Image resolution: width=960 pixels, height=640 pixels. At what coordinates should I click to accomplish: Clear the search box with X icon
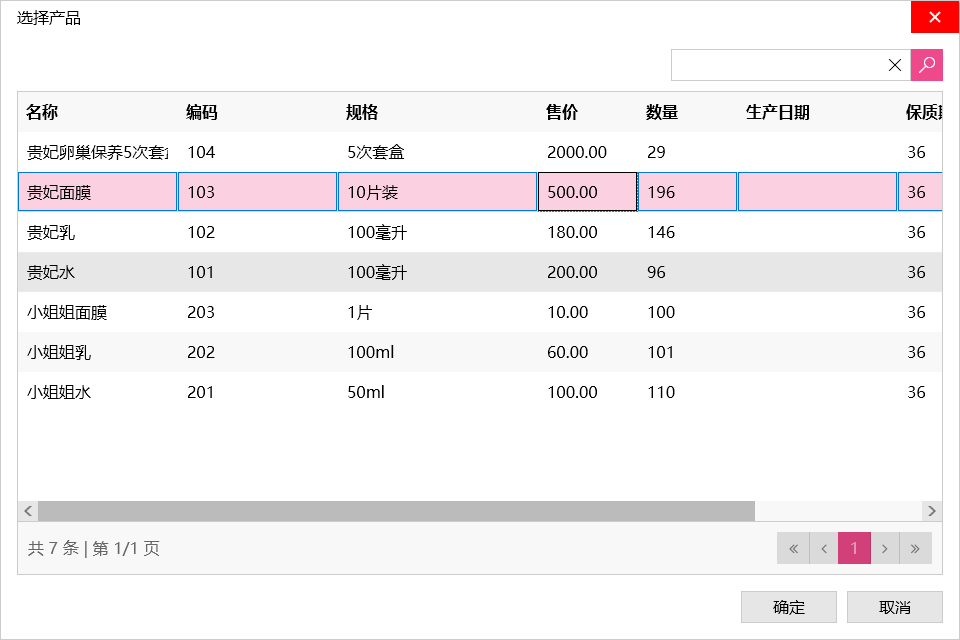click(895, 65)
